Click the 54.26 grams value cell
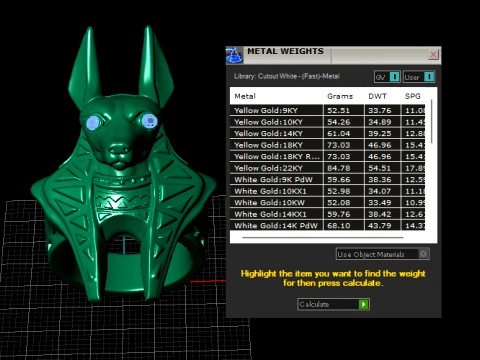Image resolution: width=480 pixels, height=360 pixels. pos(343,122)
